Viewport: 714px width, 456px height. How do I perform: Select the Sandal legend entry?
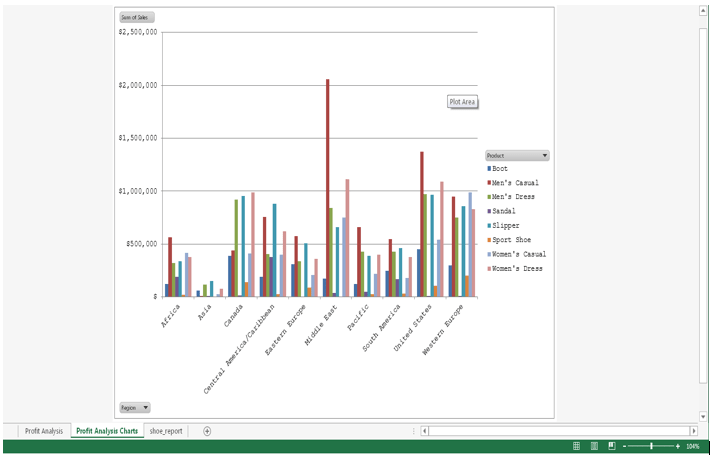tap(501, 211)
